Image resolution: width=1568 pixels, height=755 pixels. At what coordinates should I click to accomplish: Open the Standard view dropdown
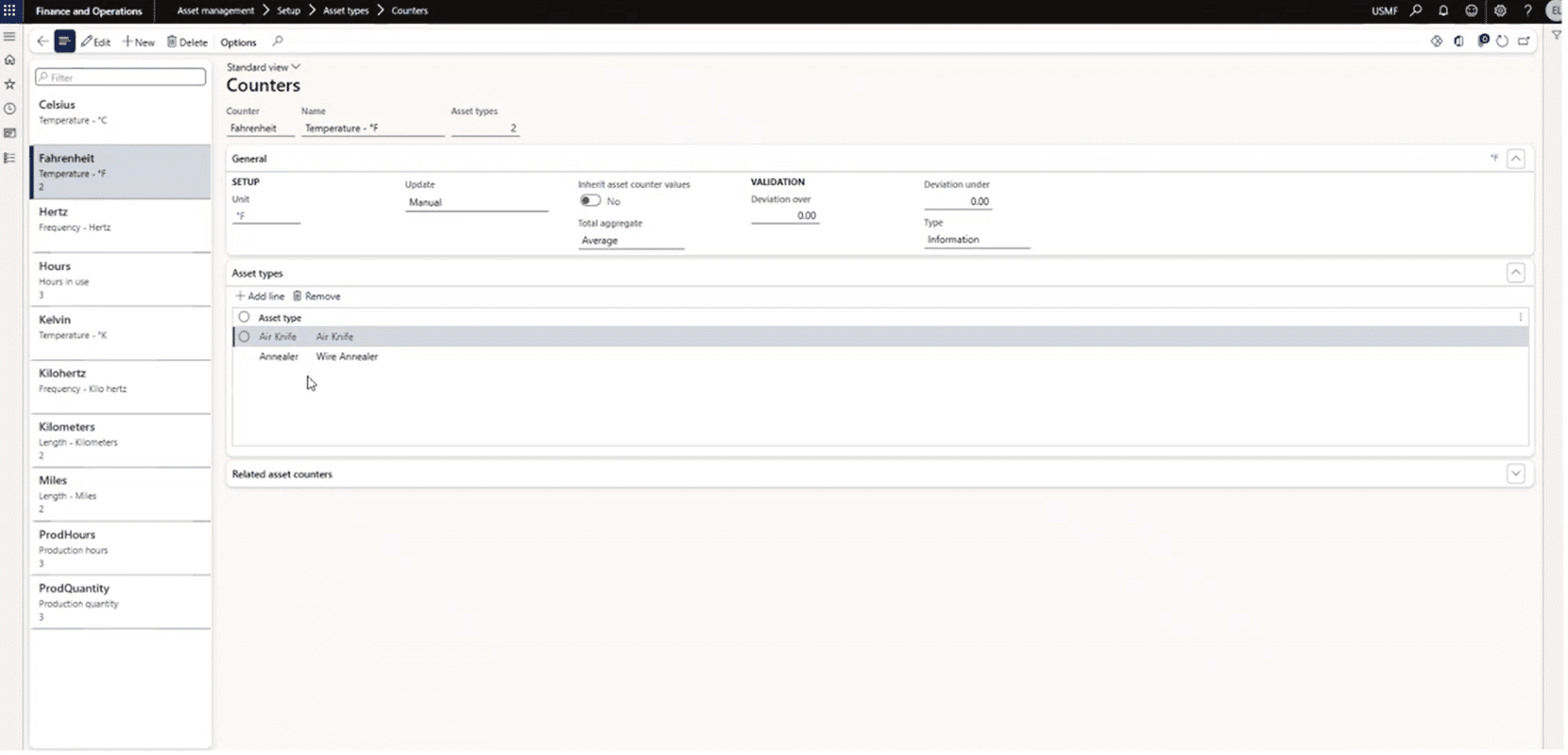coord(263,67)
